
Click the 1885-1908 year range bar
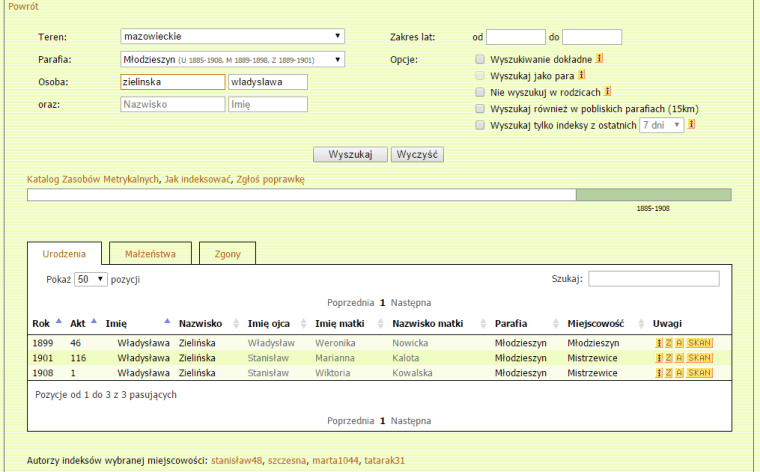653,195
